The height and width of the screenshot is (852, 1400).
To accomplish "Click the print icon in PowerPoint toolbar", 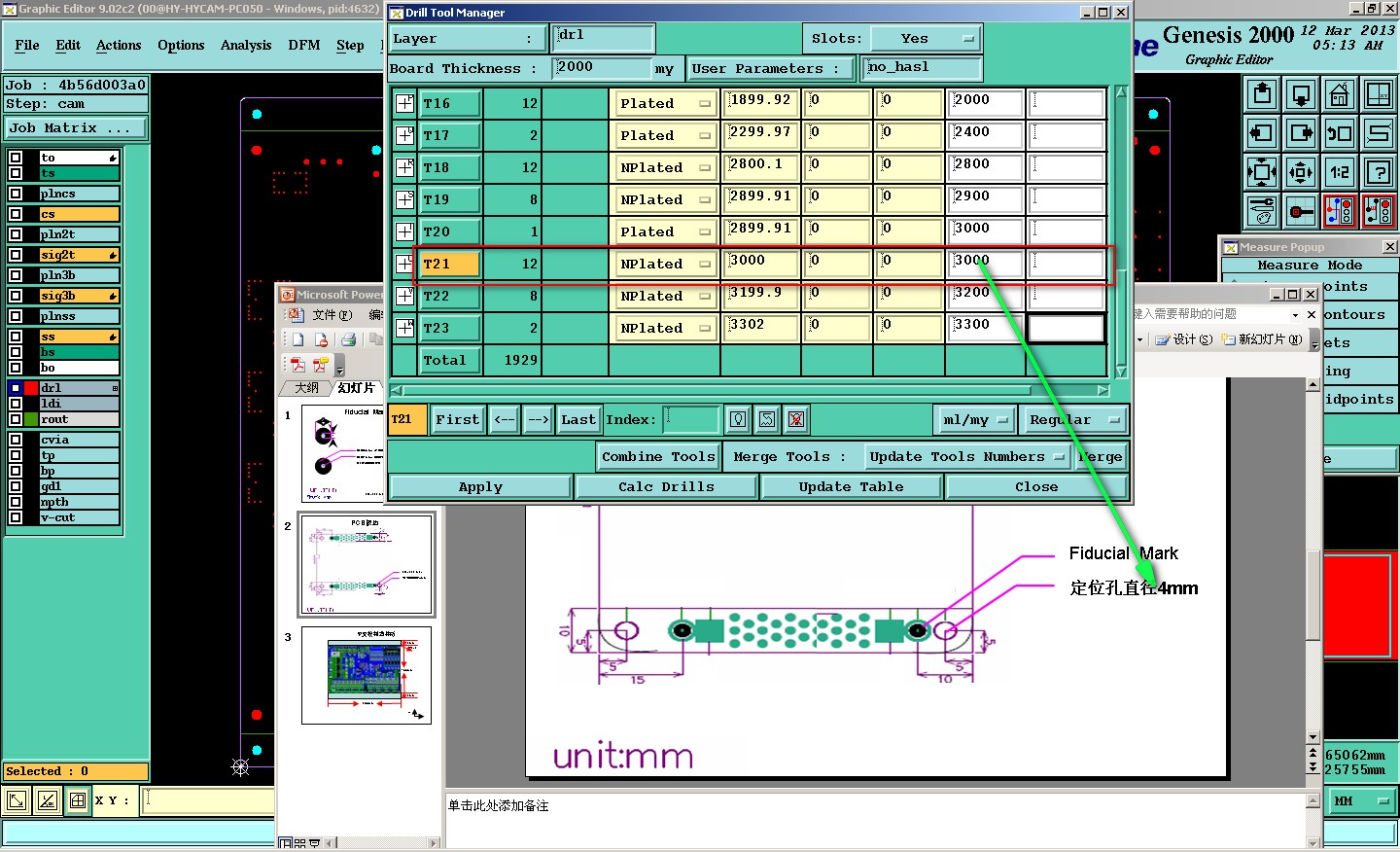I will 347,339.
